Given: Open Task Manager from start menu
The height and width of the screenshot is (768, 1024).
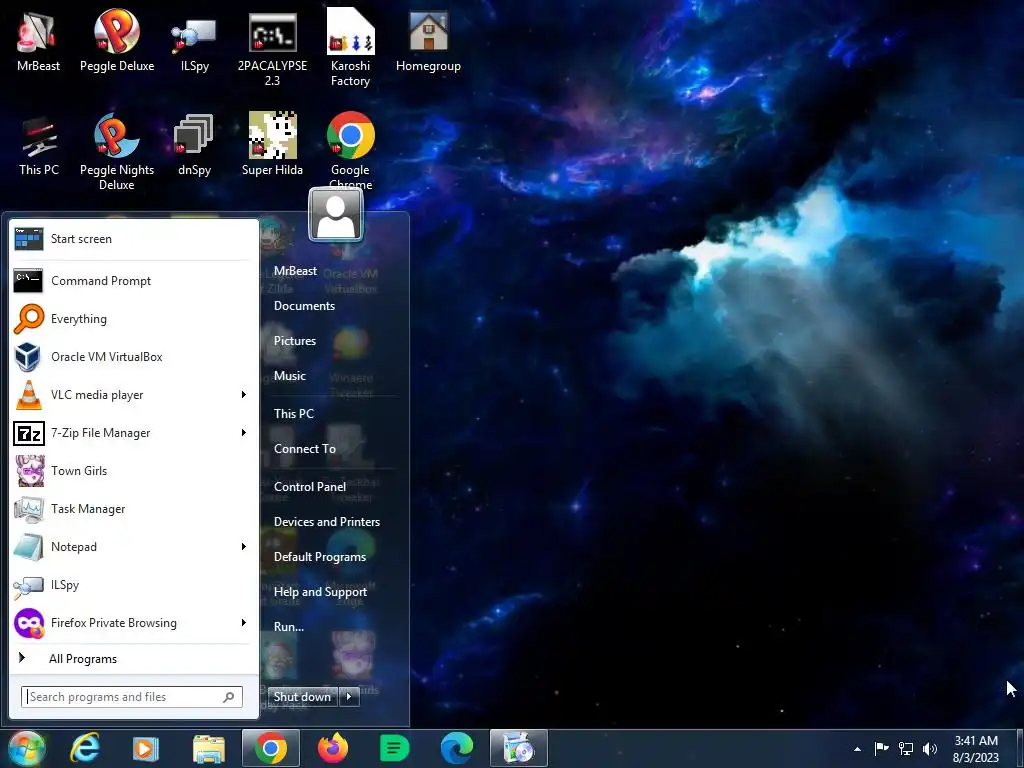Looking at the screenshot, I should pos(133,509).
